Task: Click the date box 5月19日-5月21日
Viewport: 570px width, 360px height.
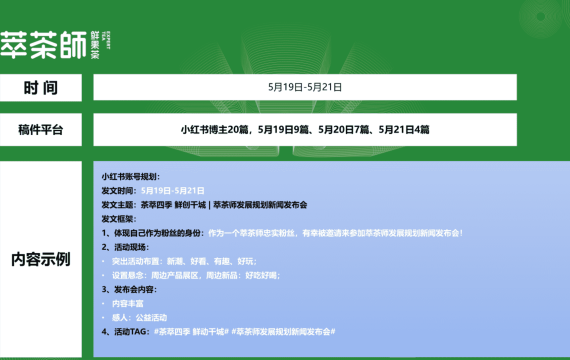Action: tap(305, 87)
